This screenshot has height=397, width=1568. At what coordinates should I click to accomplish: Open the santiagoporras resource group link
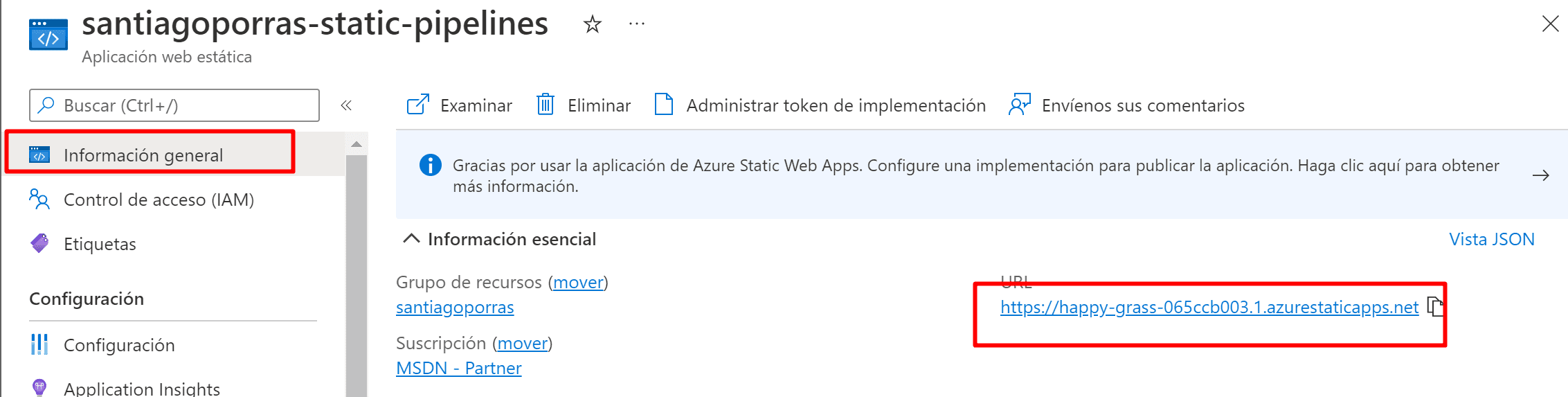(x=455, y=307)
